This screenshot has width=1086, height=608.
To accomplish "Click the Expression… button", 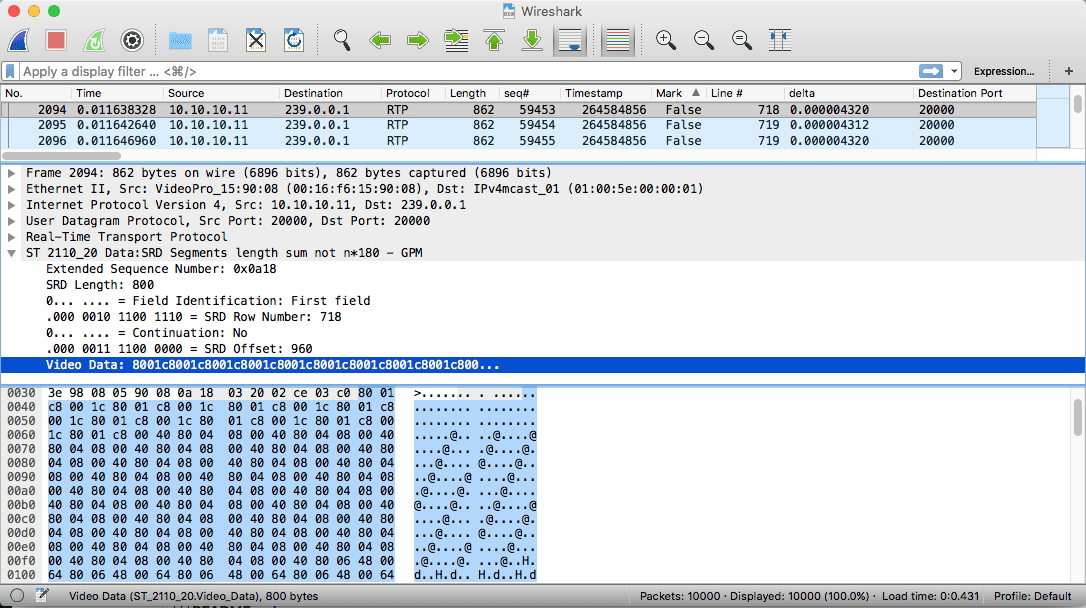I will (x=1004, y=71).
